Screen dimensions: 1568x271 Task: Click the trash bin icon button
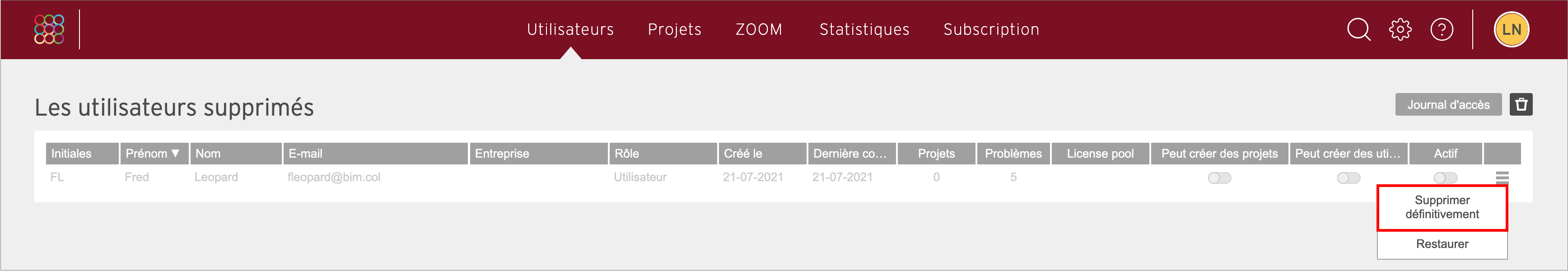click(1521, 104)
